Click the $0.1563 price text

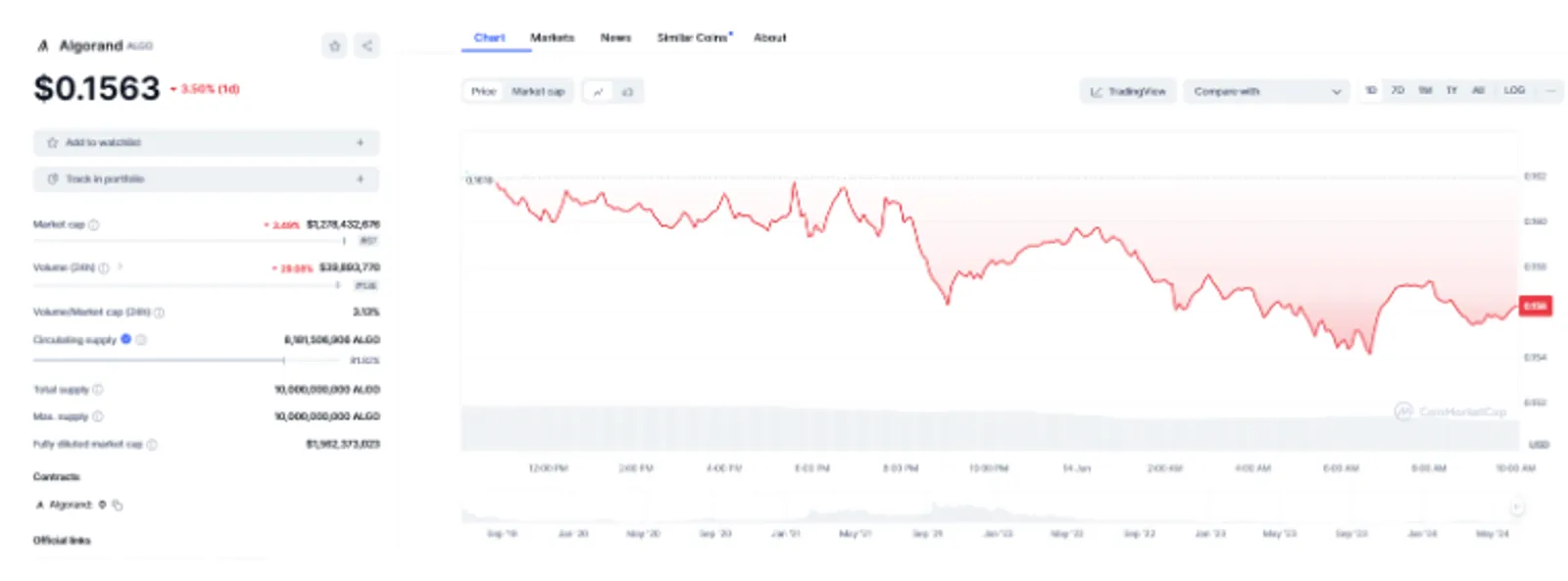97,89
